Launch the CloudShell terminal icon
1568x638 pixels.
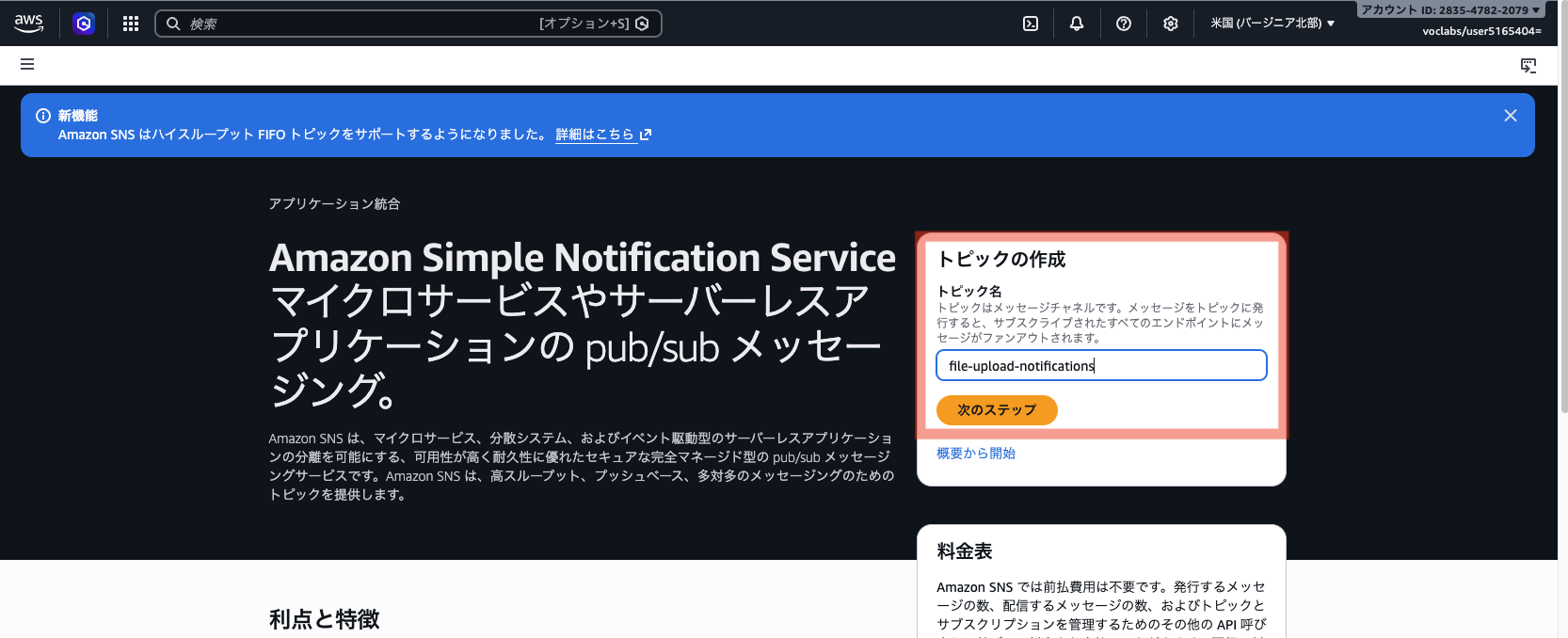(1031, 24)
